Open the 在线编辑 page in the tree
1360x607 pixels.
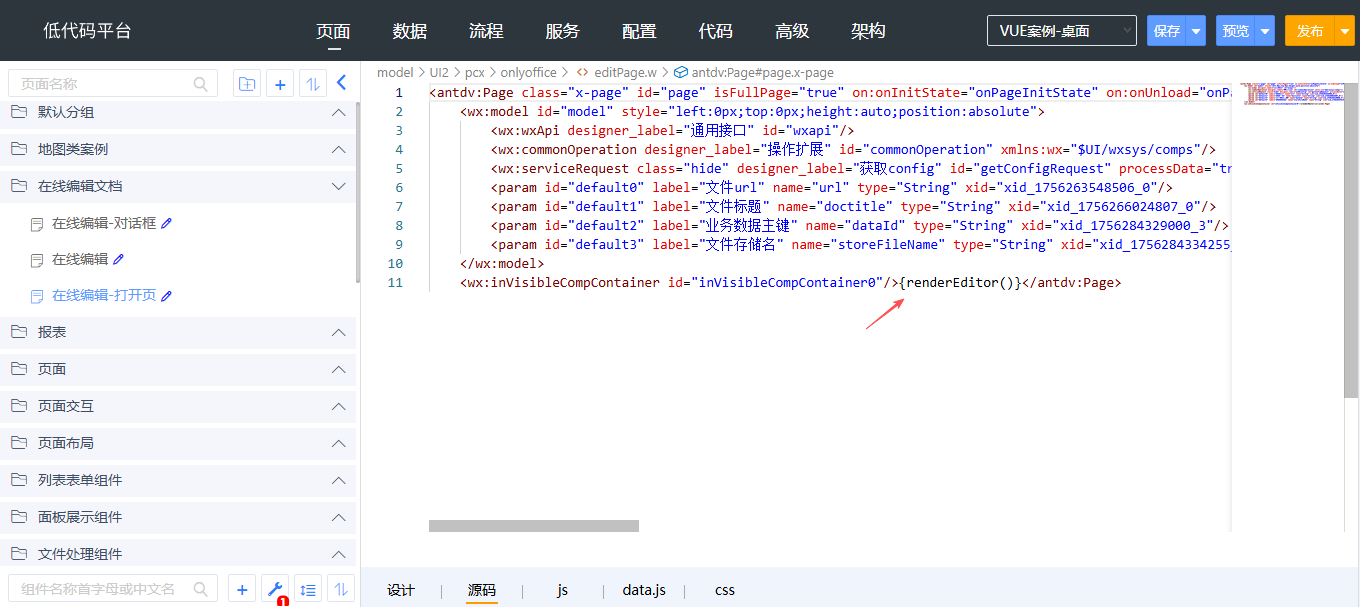pos(80,259)
